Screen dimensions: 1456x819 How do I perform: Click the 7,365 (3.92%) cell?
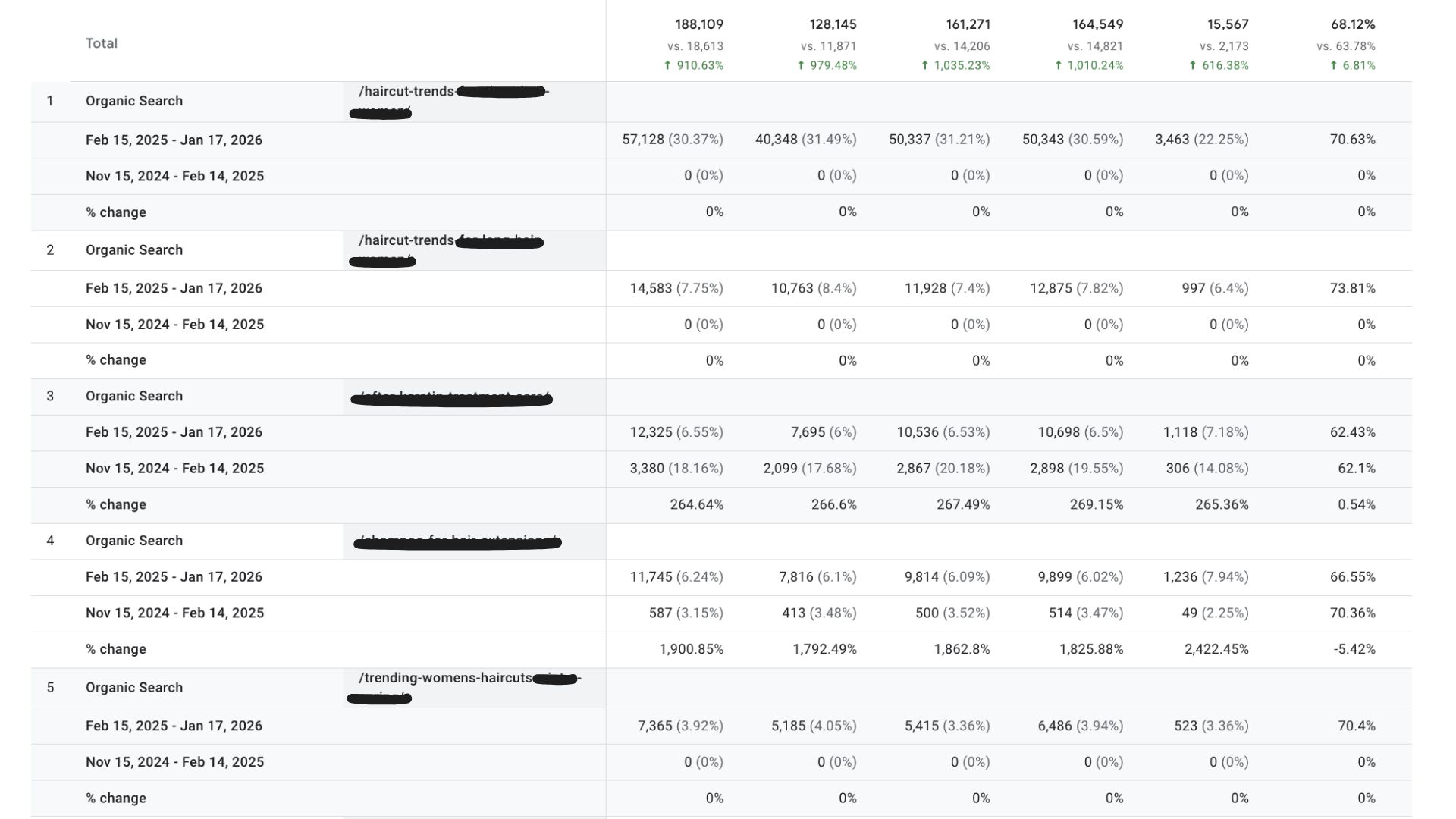pos(680,726)
